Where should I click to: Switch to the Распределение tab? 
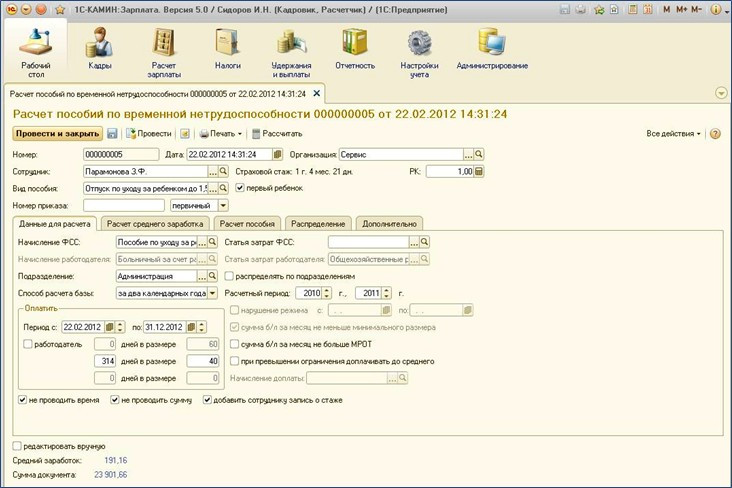coord(319,224)
